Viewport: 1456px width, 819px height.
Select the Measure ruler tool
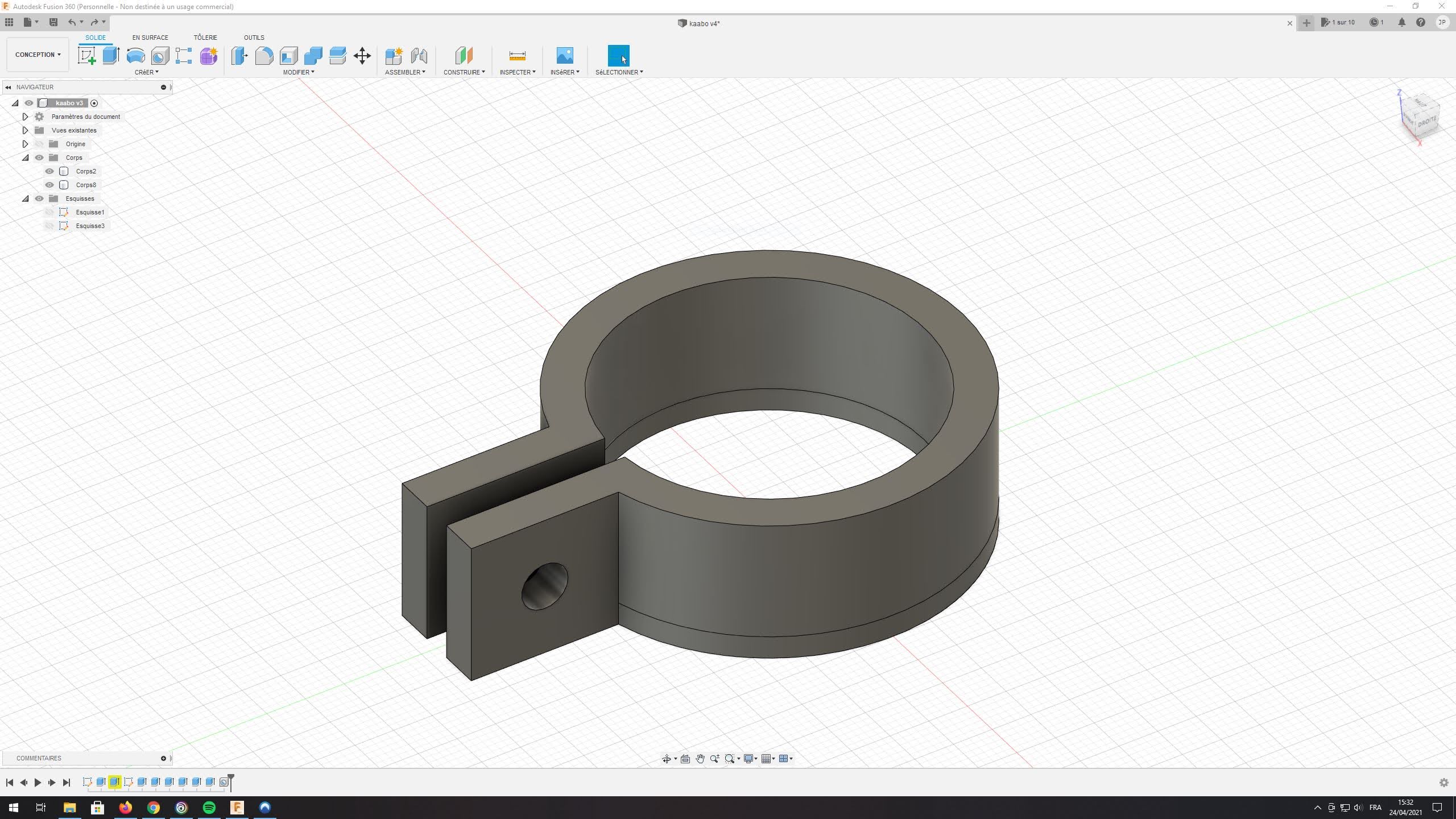pyautogui.click(x=518, y=56)
